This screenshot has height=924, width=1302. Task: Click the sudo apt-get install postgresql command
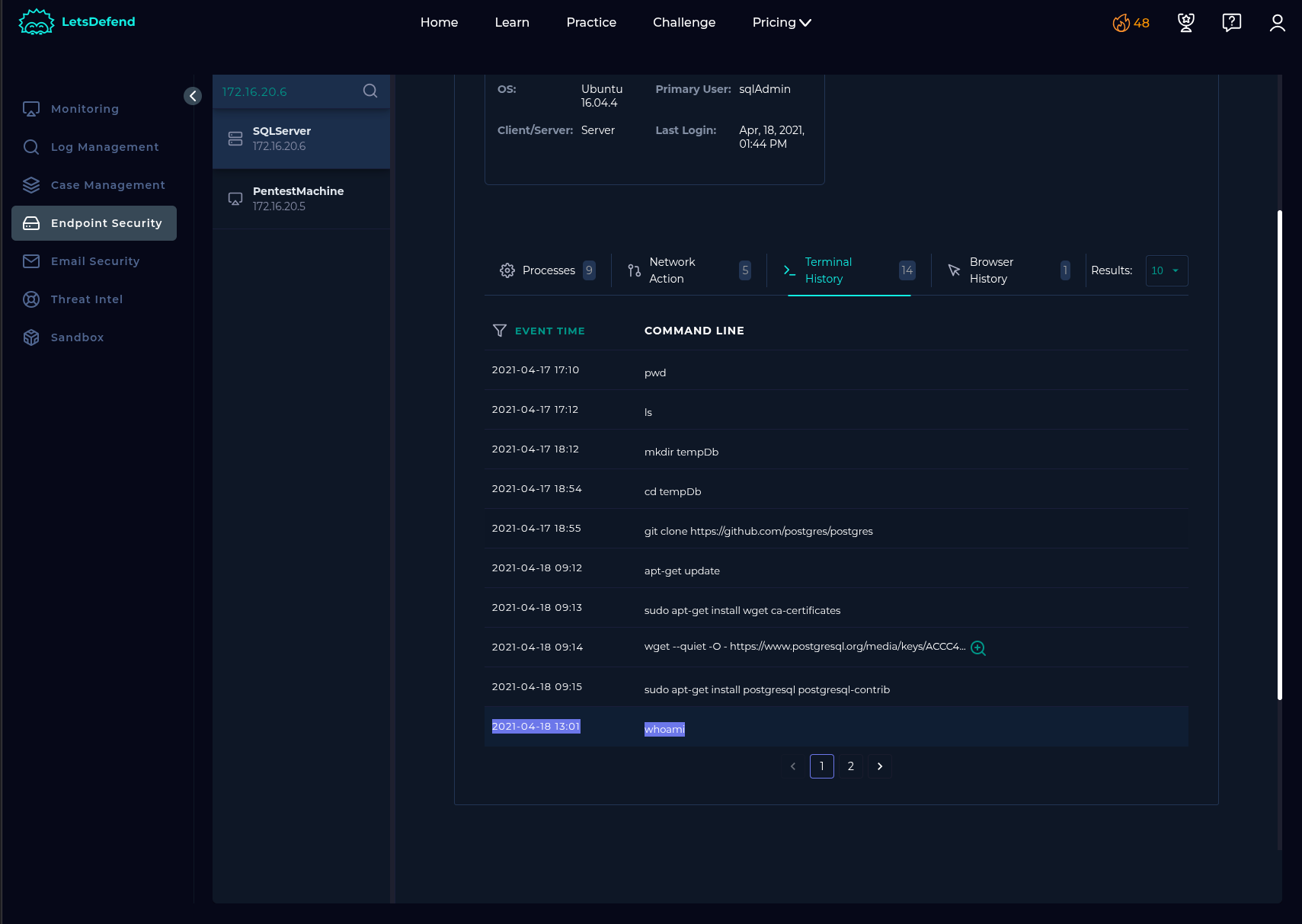767,689
